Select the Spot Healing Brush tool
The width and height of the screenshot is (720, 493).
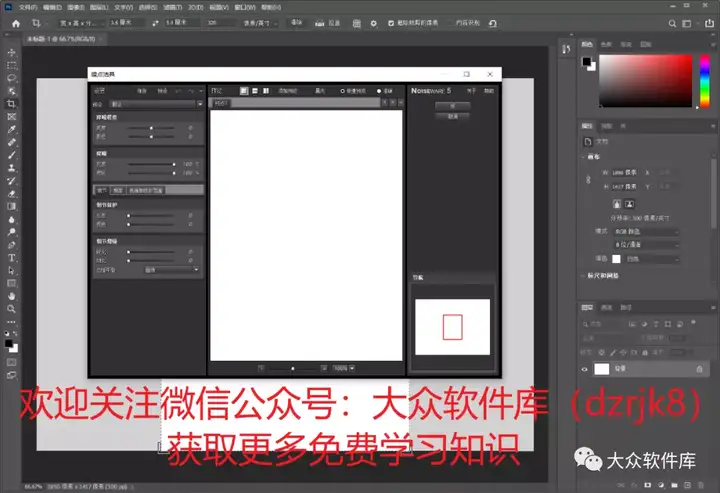point(11,142)
